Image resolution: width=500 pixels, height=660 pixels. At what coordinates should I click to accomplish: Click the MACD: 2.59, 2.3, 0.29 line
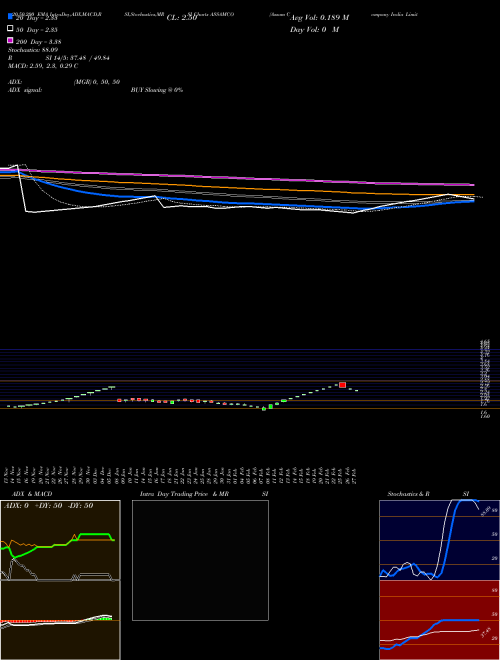pos(43,66)
